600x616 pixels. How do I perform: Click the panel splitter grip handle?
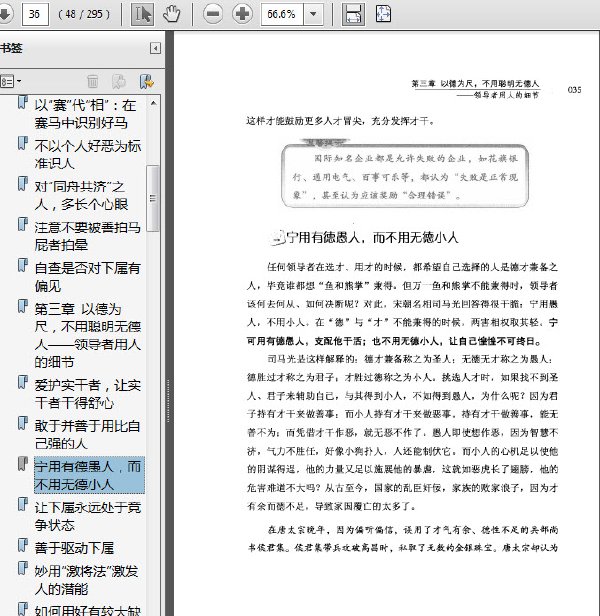[x=168, y=401]
